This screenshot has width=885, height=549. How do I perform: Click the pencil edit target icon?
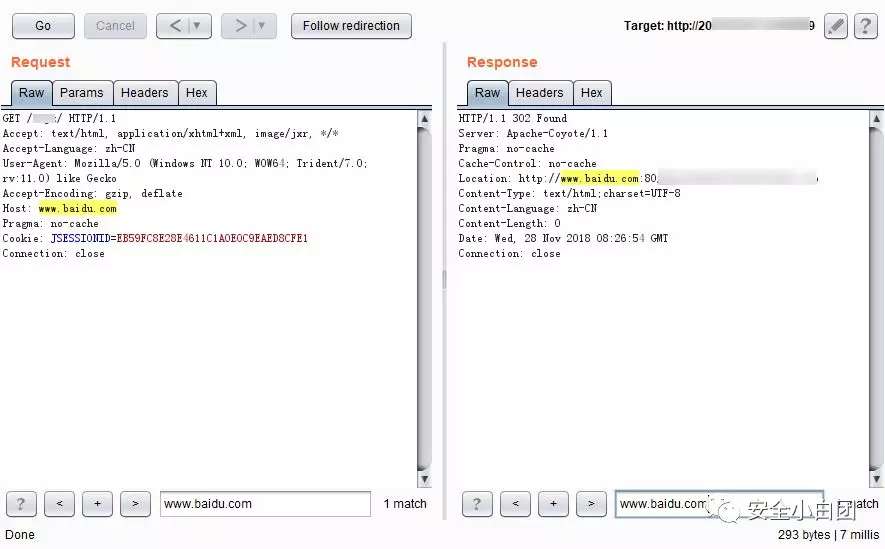pos(836,26)
